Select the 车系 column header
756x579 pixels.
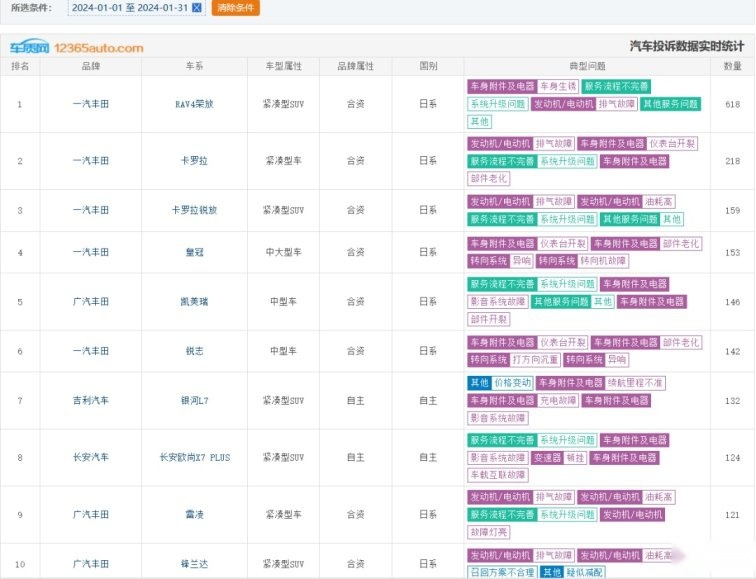[194, 66]
